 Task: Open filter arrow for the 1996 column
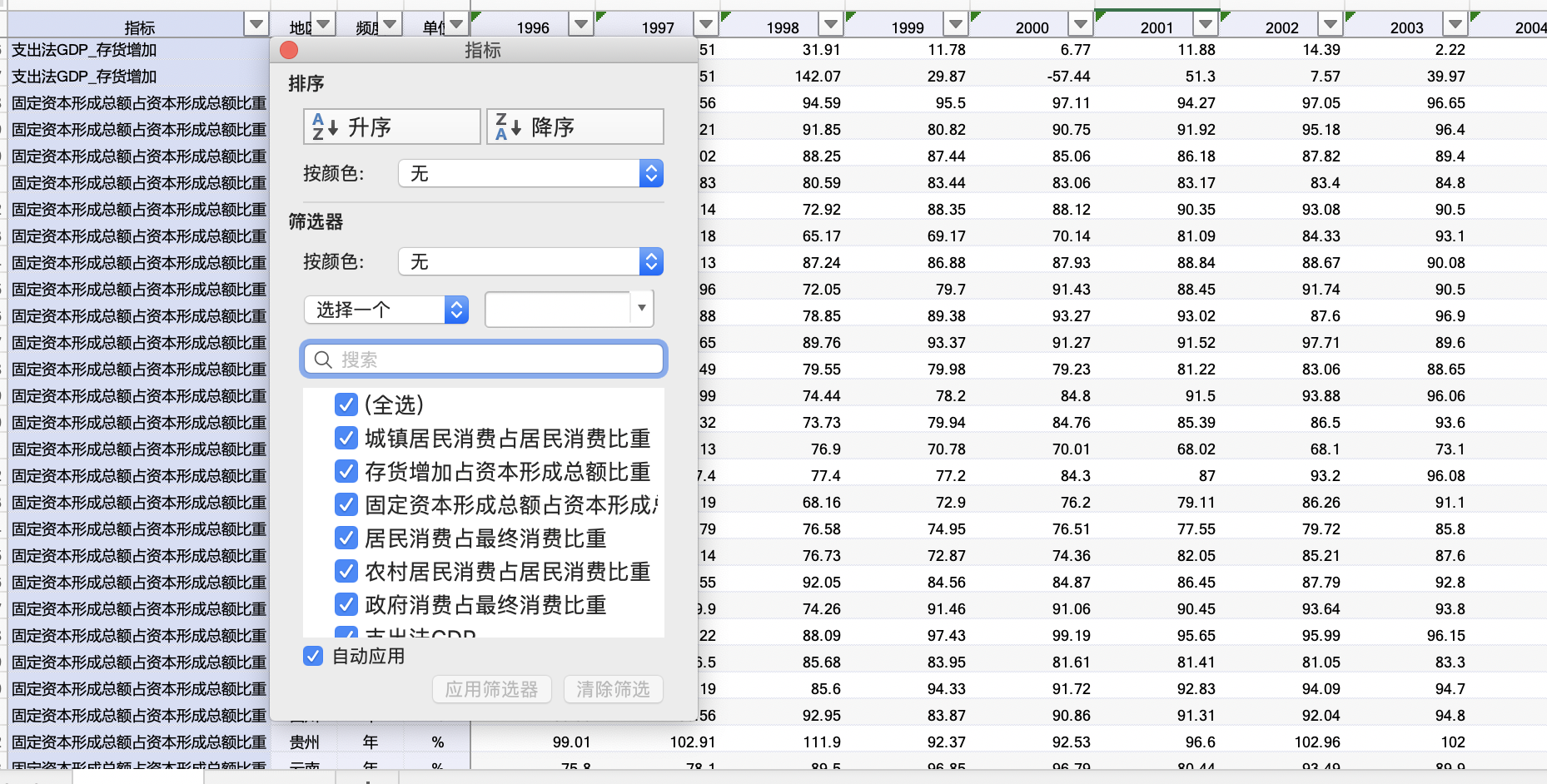(x=581, y=25)
